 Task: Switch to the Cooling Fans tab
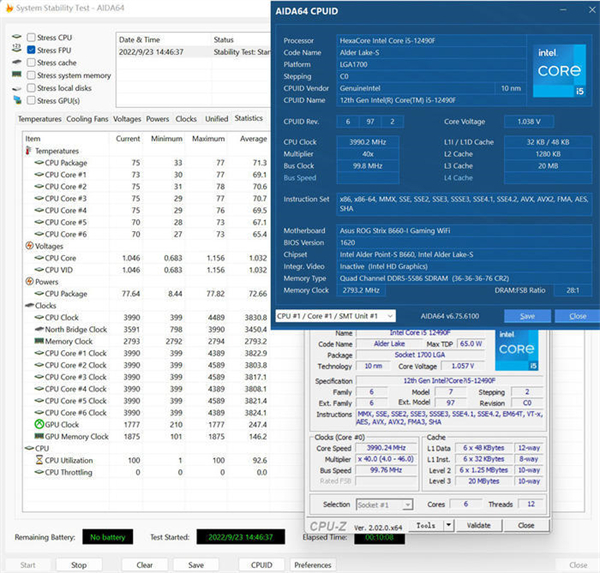pyautogui.click(x=87, y=119)
